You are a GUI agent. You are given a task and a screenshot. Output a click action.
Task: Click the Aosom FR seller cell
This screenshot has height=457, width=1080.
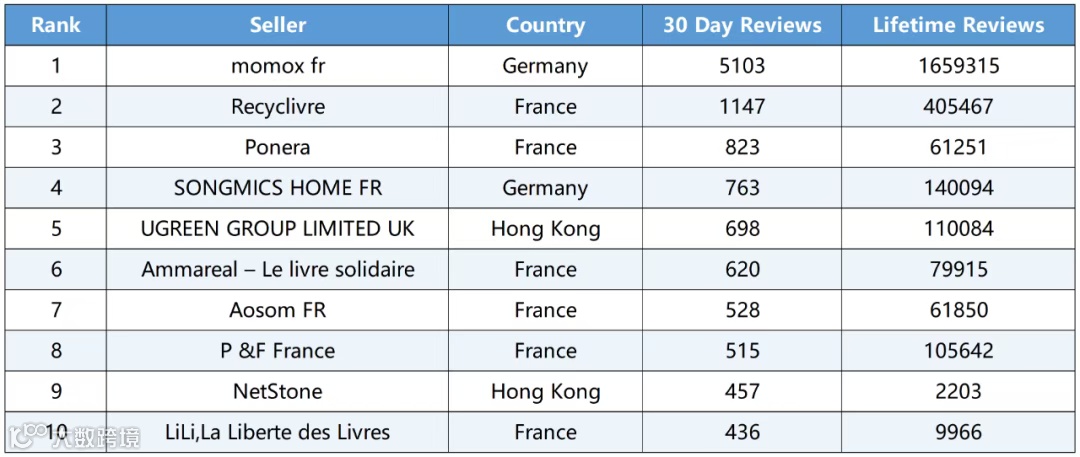coord(278,310)
